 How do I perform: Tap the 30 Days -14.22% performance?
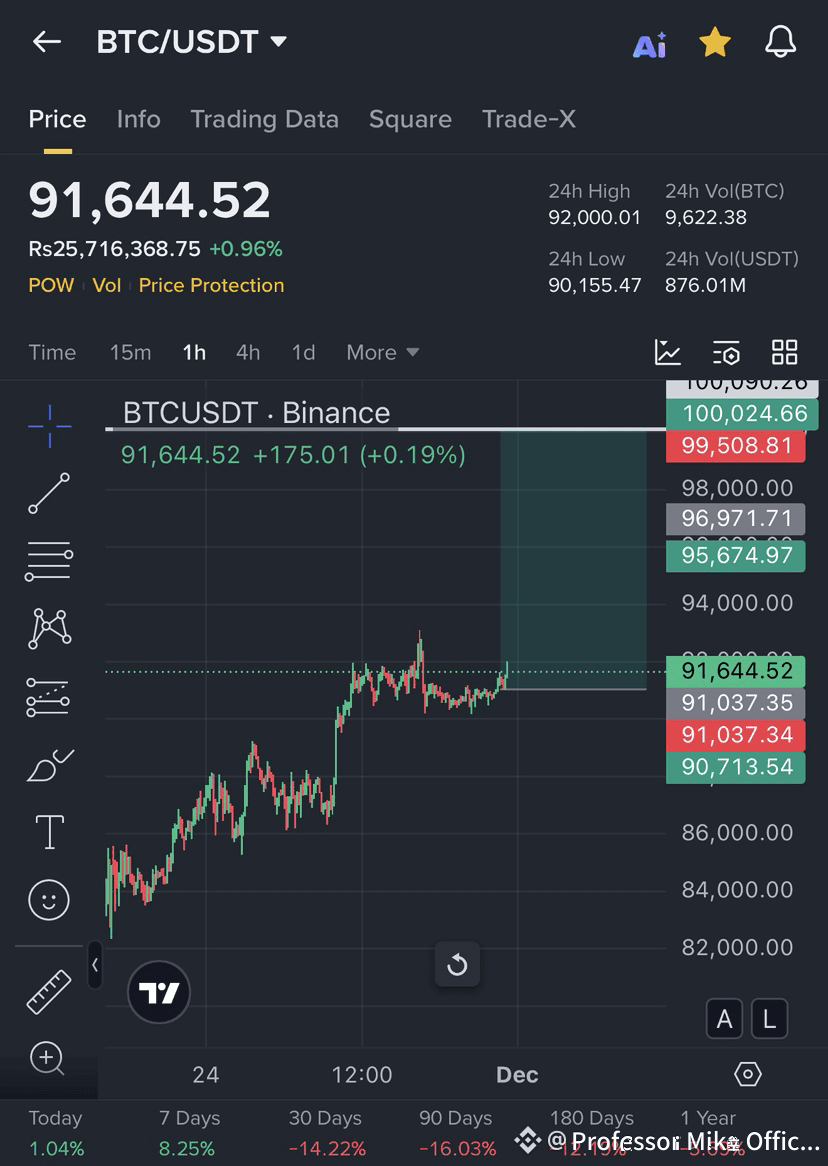327,1133
